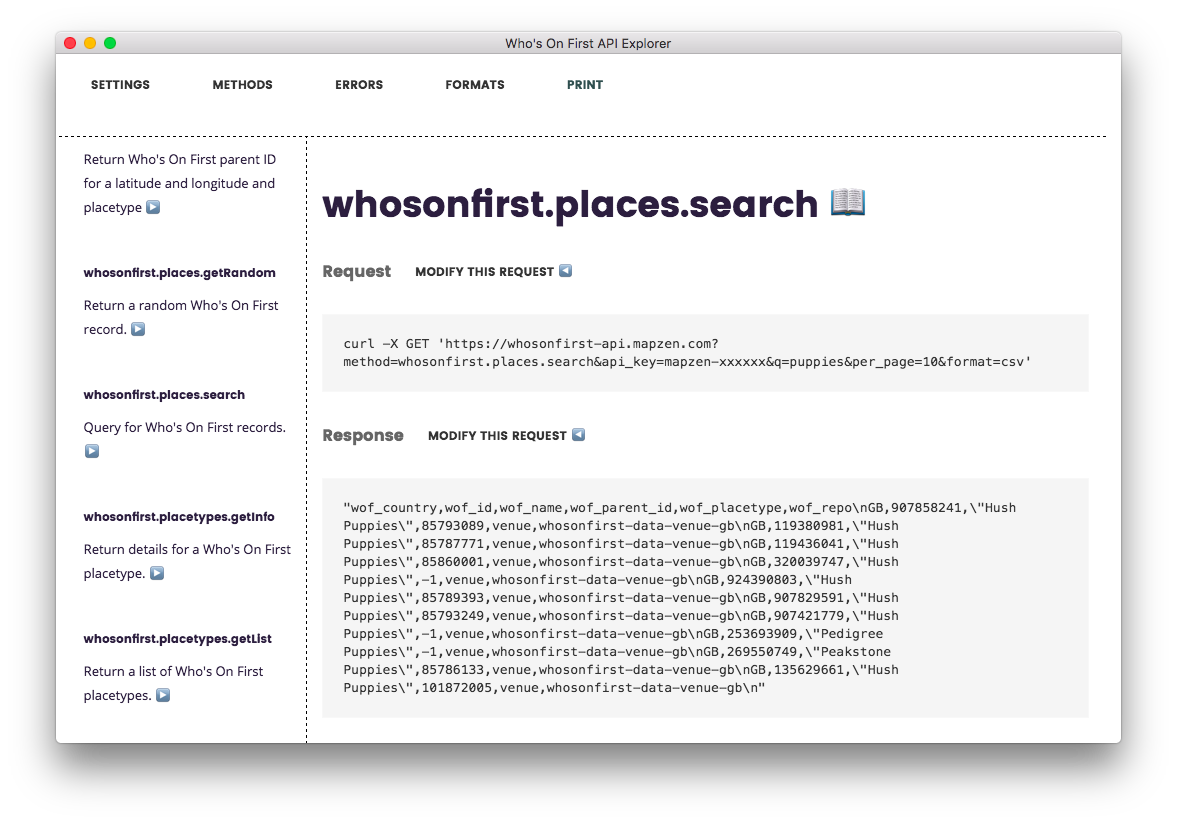Click the book icon beside whosonfirst.places.search title
The height and width of the screenshot is (823, 1177).
(848, 203)
